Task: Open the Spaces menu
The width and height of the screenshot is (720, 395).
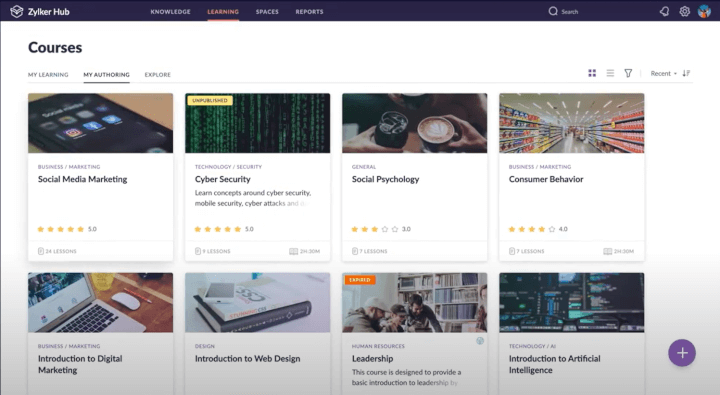Action: pos(267,11)
